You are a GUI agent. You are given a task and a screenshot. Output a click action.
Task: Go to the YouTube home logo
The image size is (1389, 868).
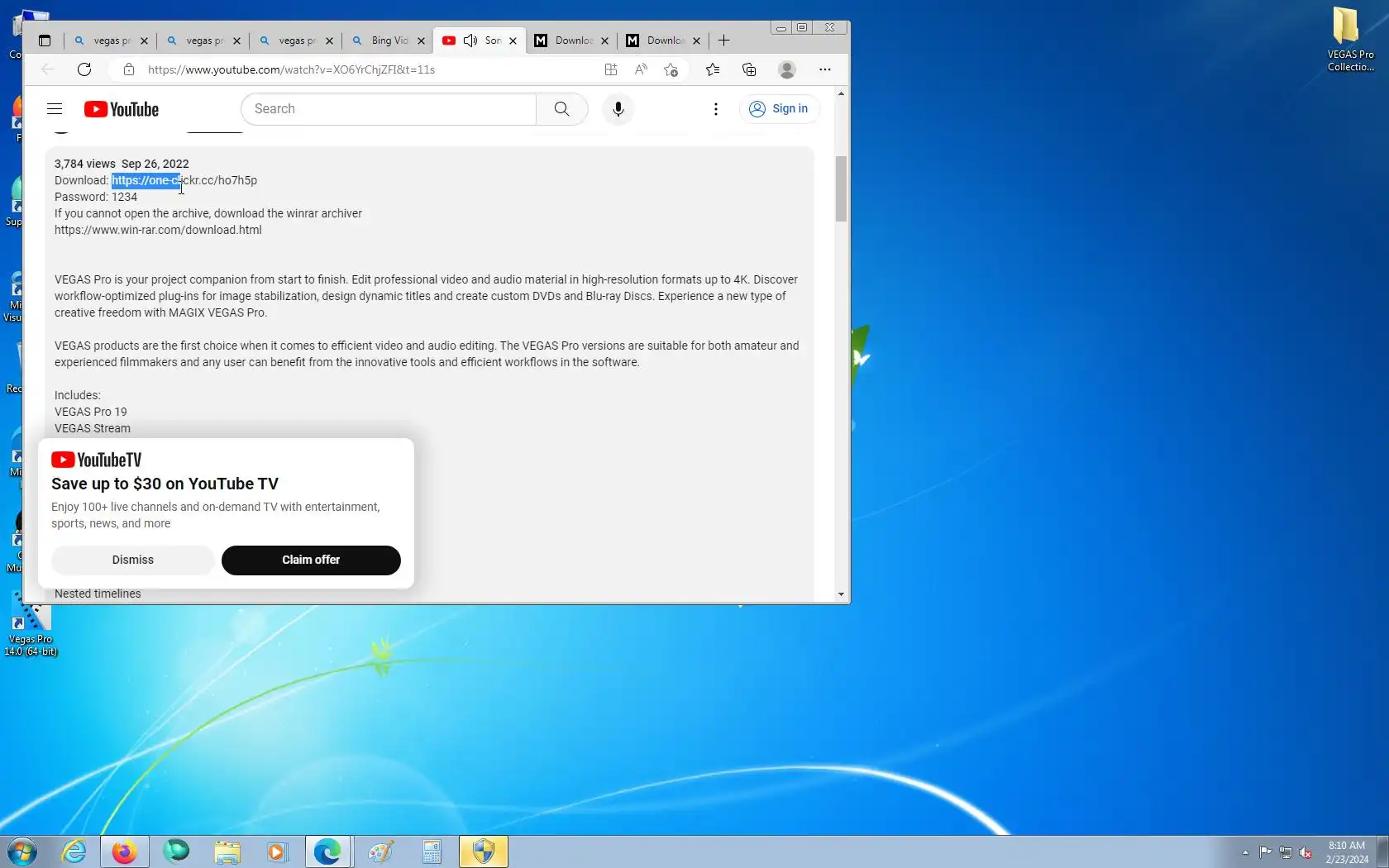pyautogui.click(x=122, y=109)
